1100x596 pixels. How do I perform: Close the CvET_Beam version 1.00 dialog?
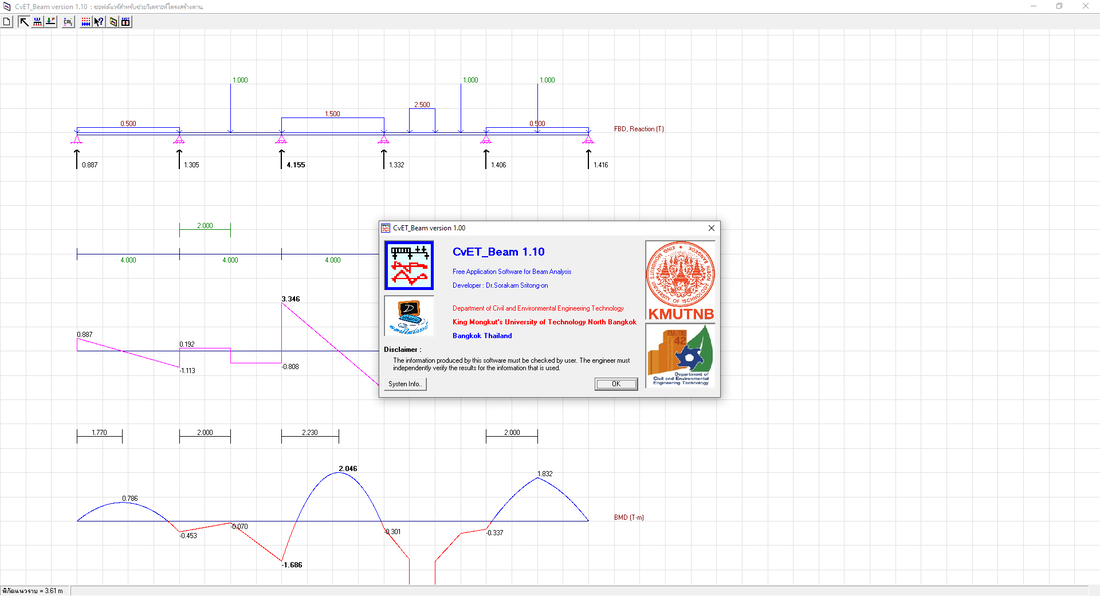pyautogui.click(x=711, y=228)
